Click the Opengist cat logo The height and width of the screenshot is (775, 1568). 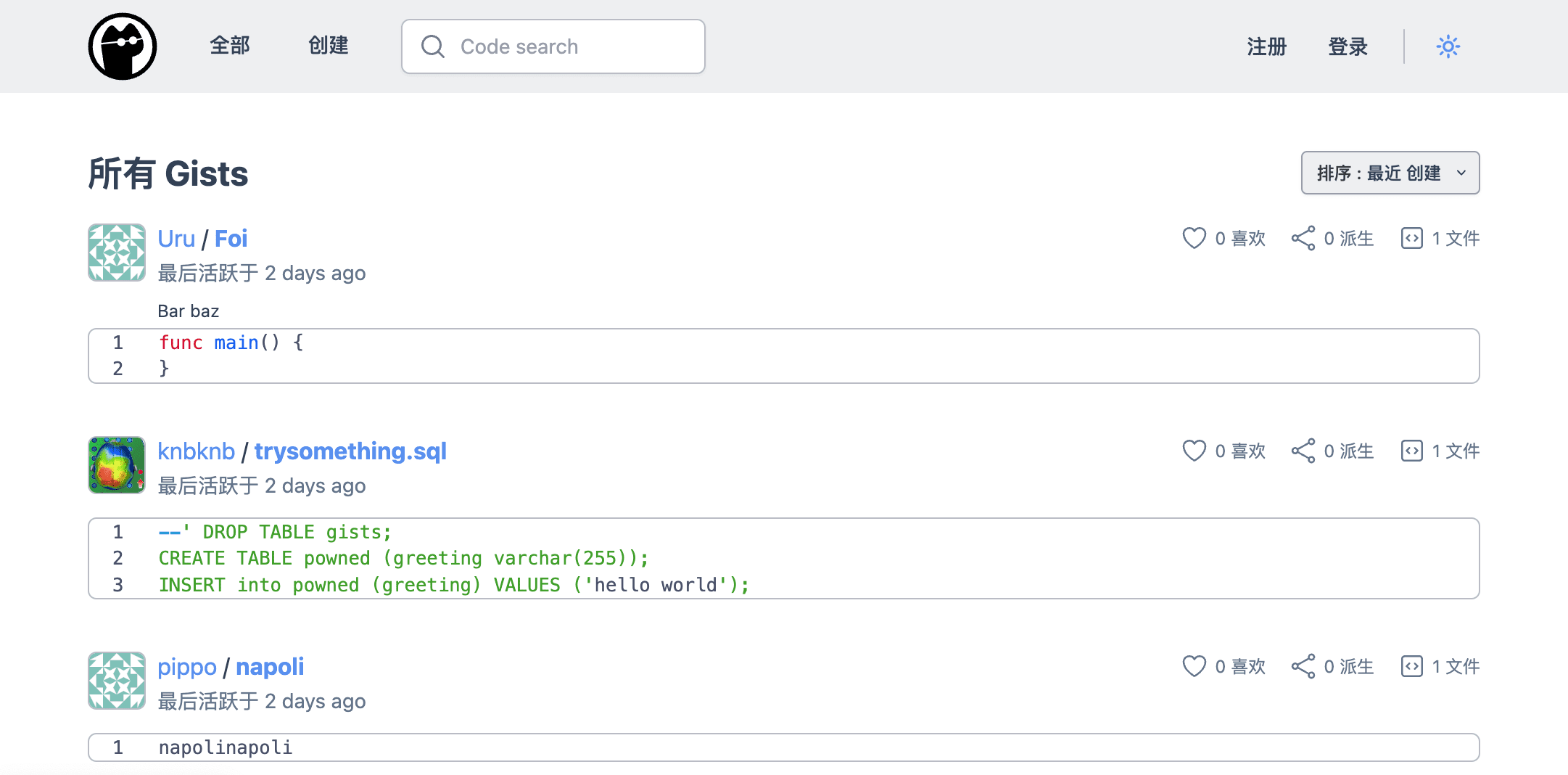123,46
